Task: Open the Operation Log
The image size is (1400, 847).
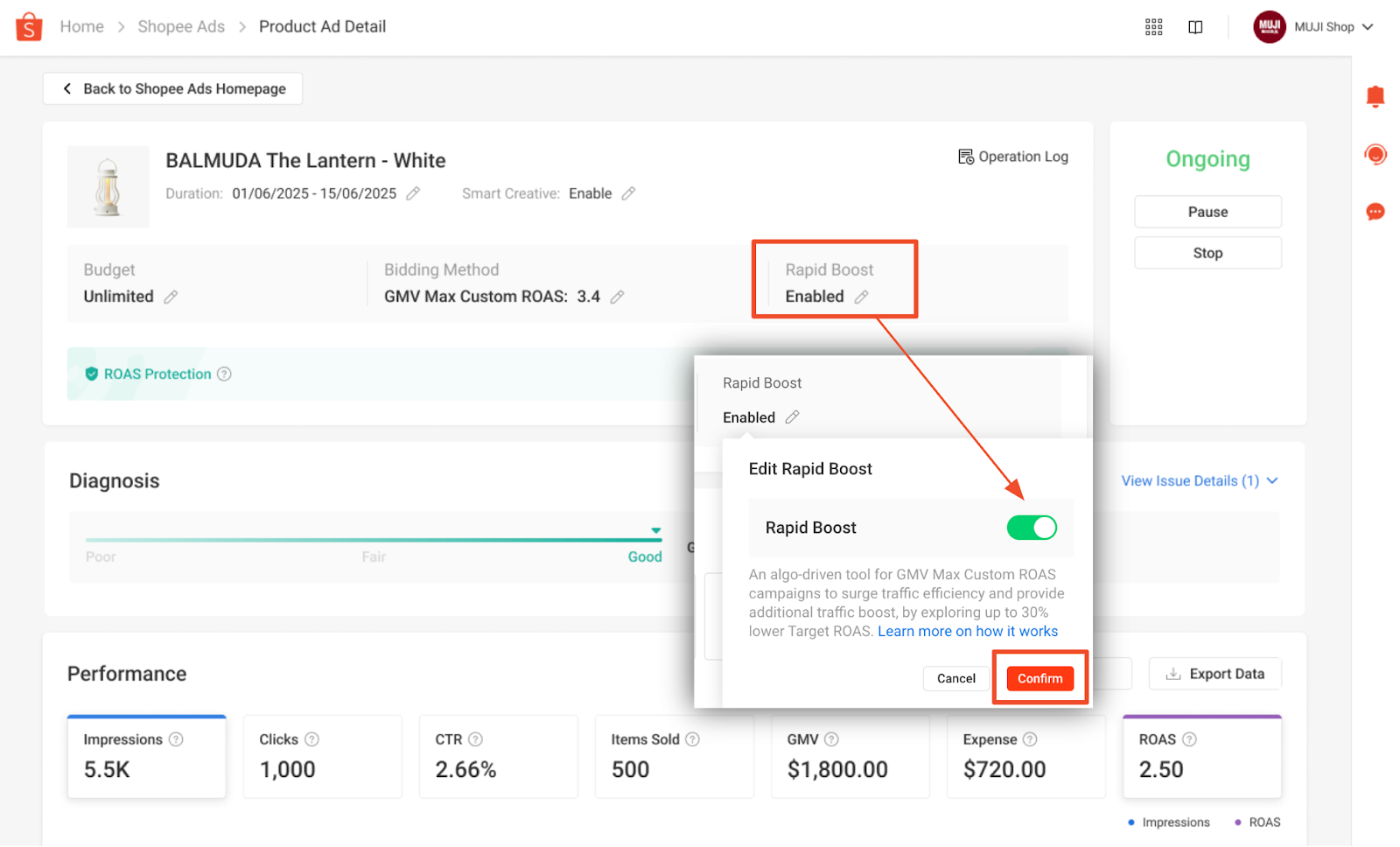Action: [1013, 157]
